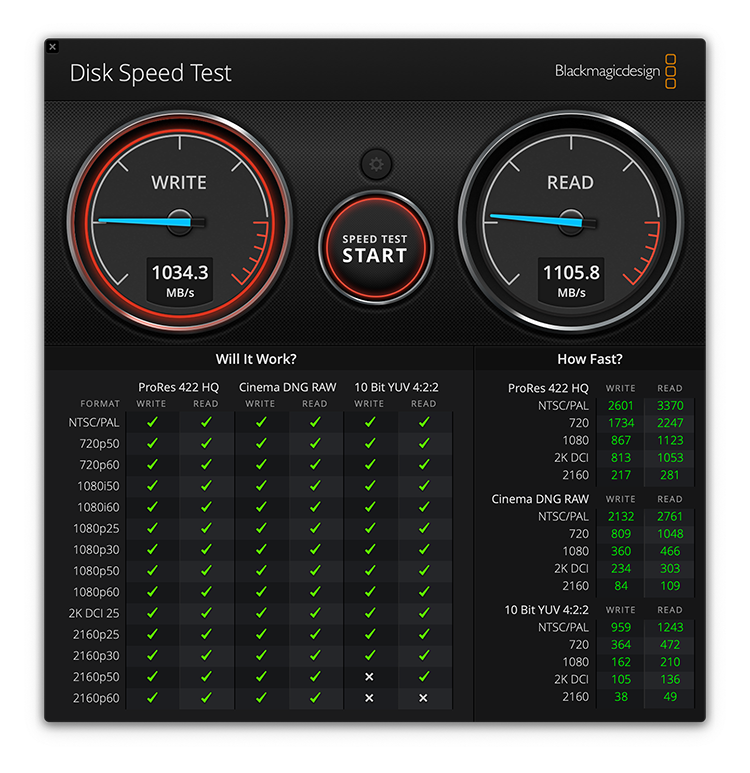Click the ProRes 422 HQ heading in Will It Work

pyautogui.click(x=178, y=387)
